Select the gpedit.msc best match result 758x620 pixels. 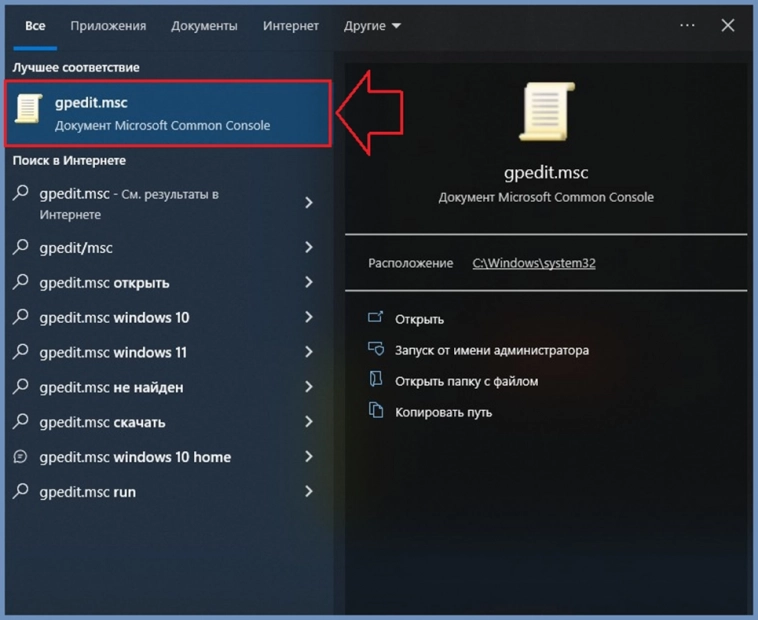pyautogui.click(x=168, y=114)
